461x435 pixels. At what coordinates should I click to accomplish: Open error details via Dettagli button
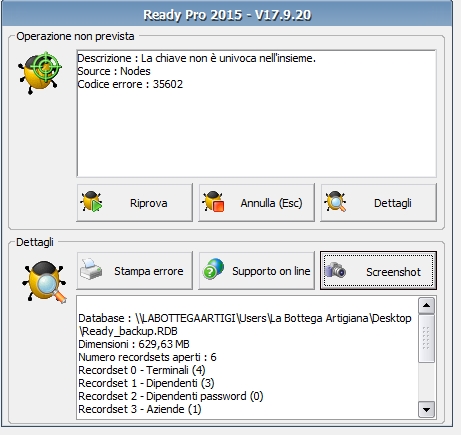tap(379, 202)
